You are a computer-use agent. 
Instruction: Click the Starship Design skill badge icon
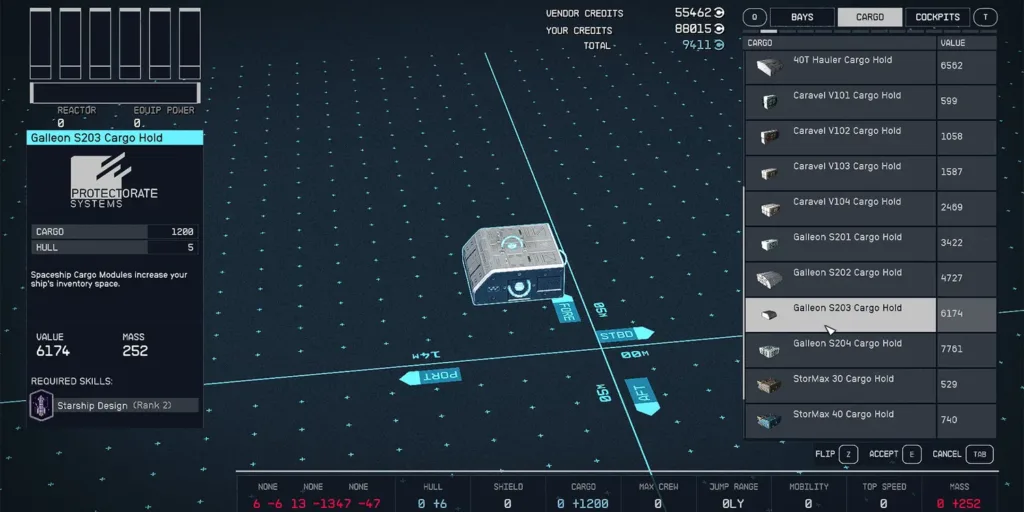pos(42,405)
